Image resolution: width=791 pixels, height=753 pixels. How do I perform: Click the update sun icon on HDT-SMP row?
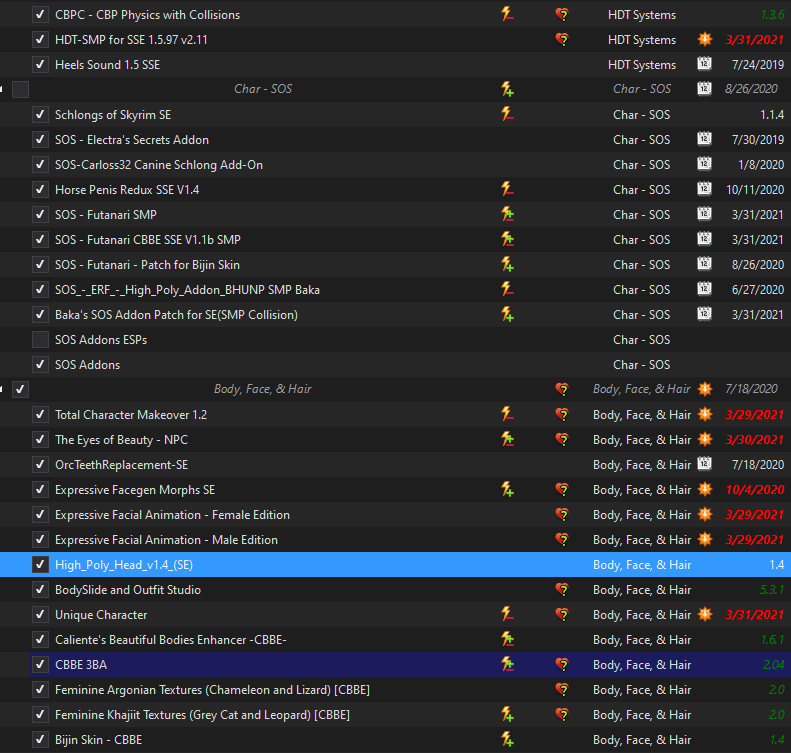(x=705, y=39)
